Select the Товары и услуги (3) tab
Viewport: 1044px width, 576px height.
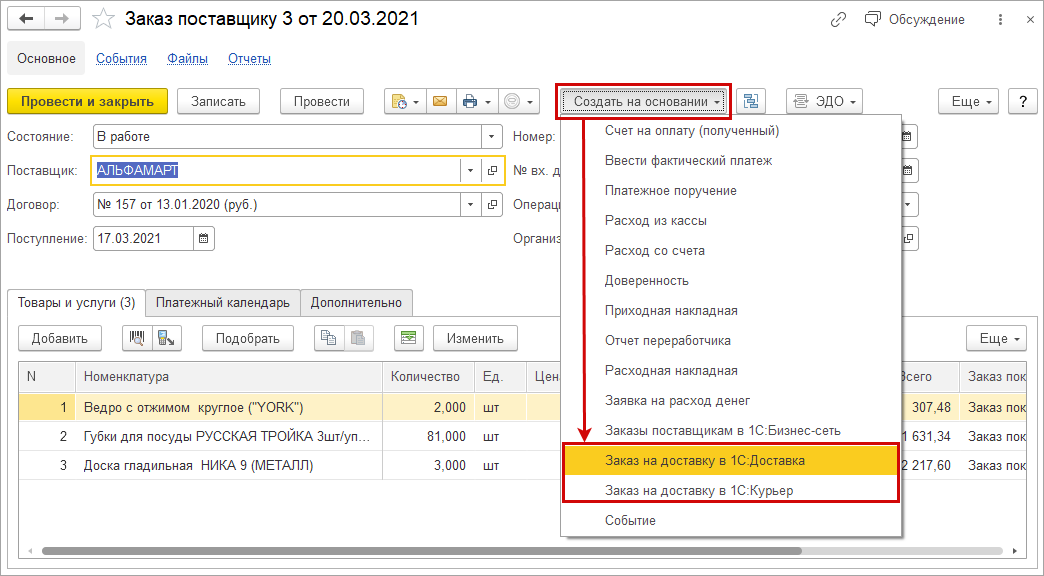click(x=77, y=303)
